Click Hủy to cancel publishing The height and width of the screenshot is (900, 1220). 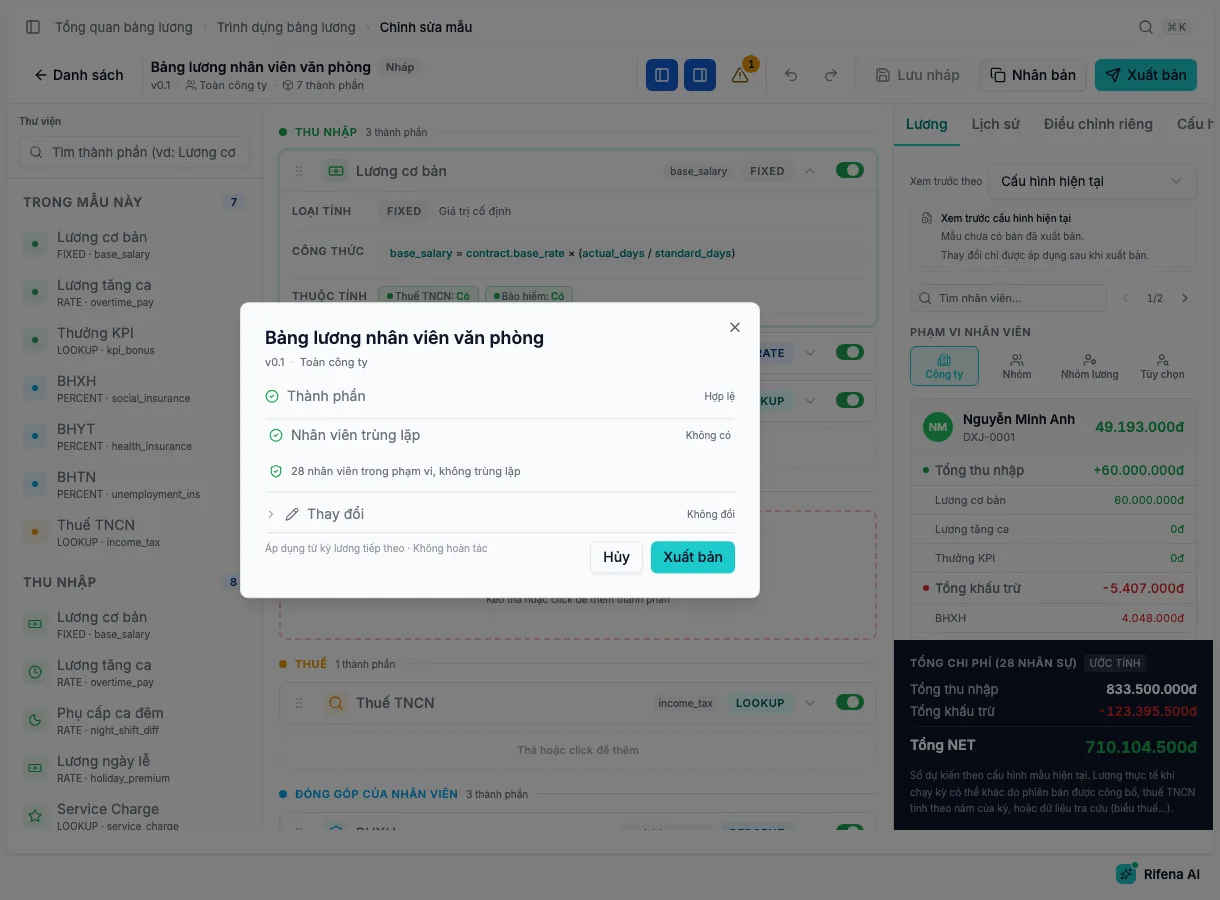[x=616, y=557]
